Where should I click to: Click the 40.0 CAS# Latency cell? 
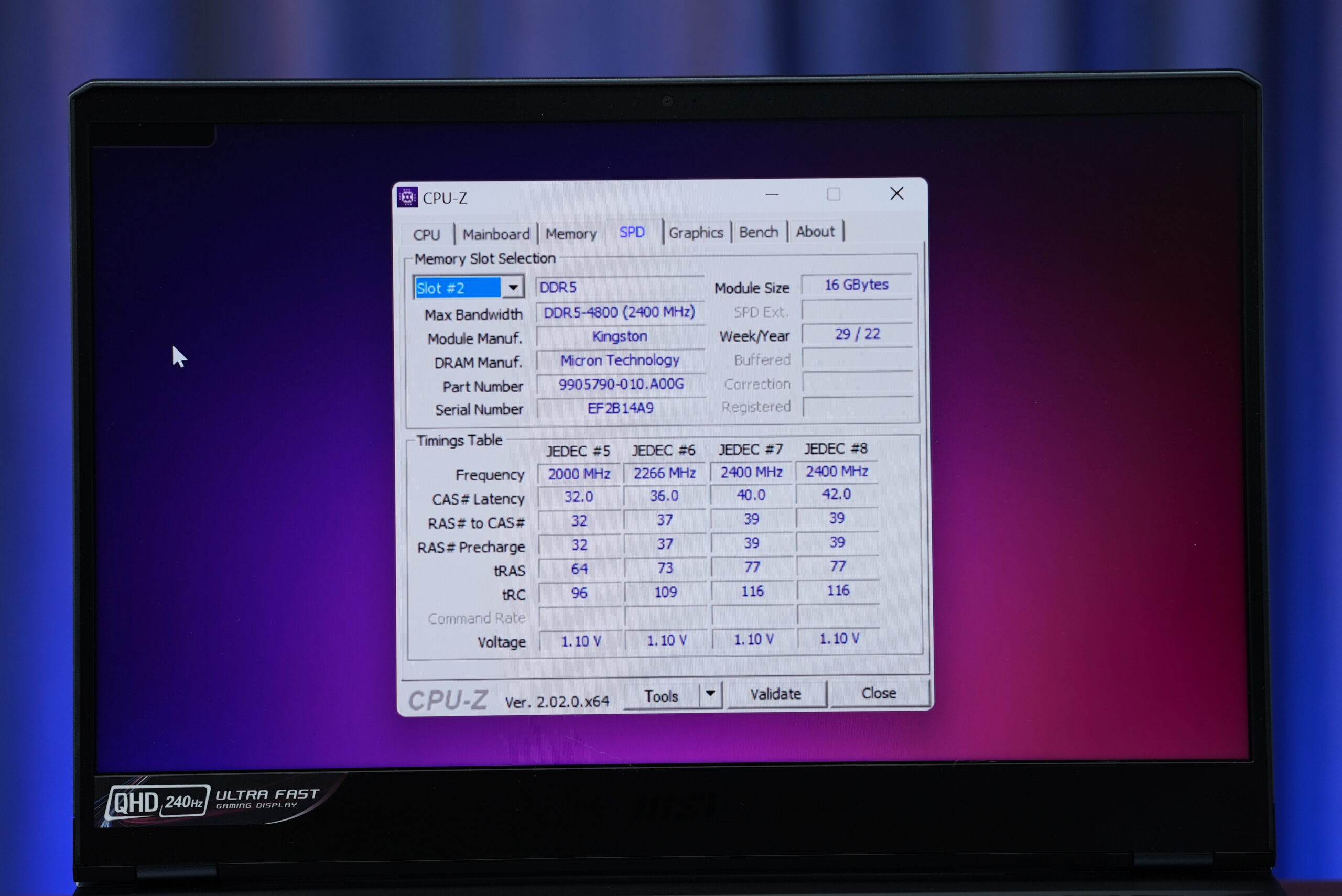(751, 495)
